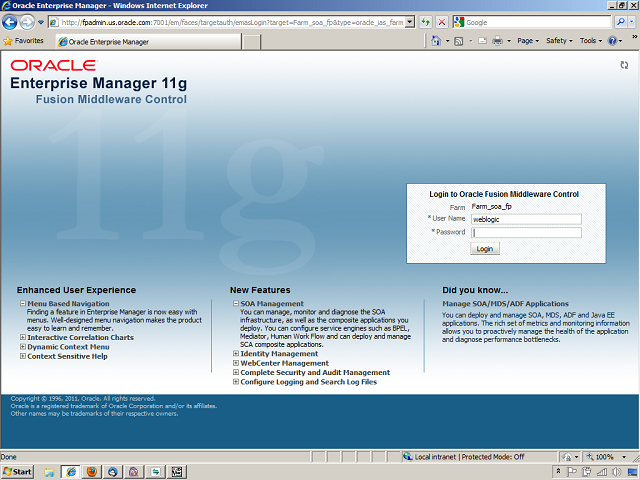Open the address bar history dropdown arrow
Image resolution: width=640 pixels, height=480 pixels.
coord(410,22)
